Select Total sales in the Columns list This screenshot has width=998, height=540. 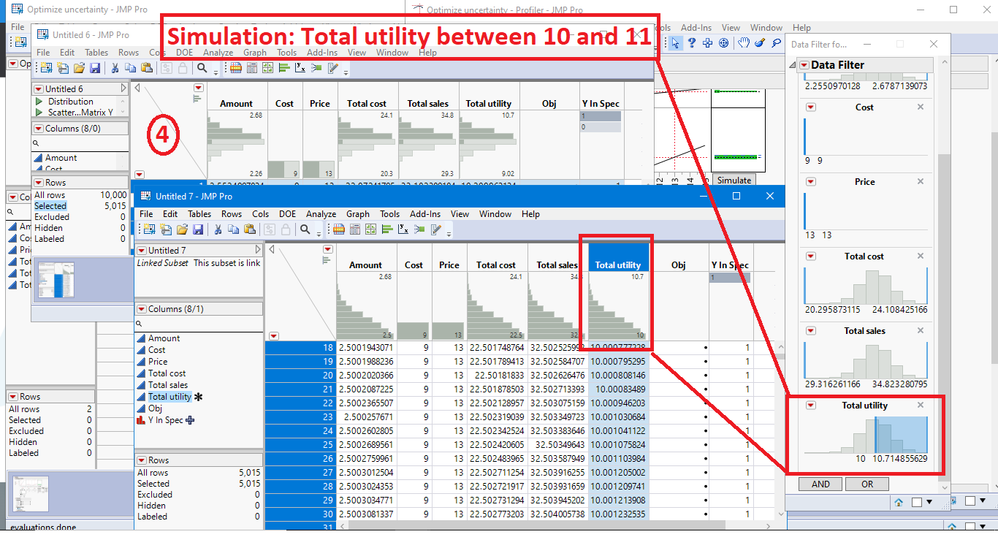tap(169, 385)
